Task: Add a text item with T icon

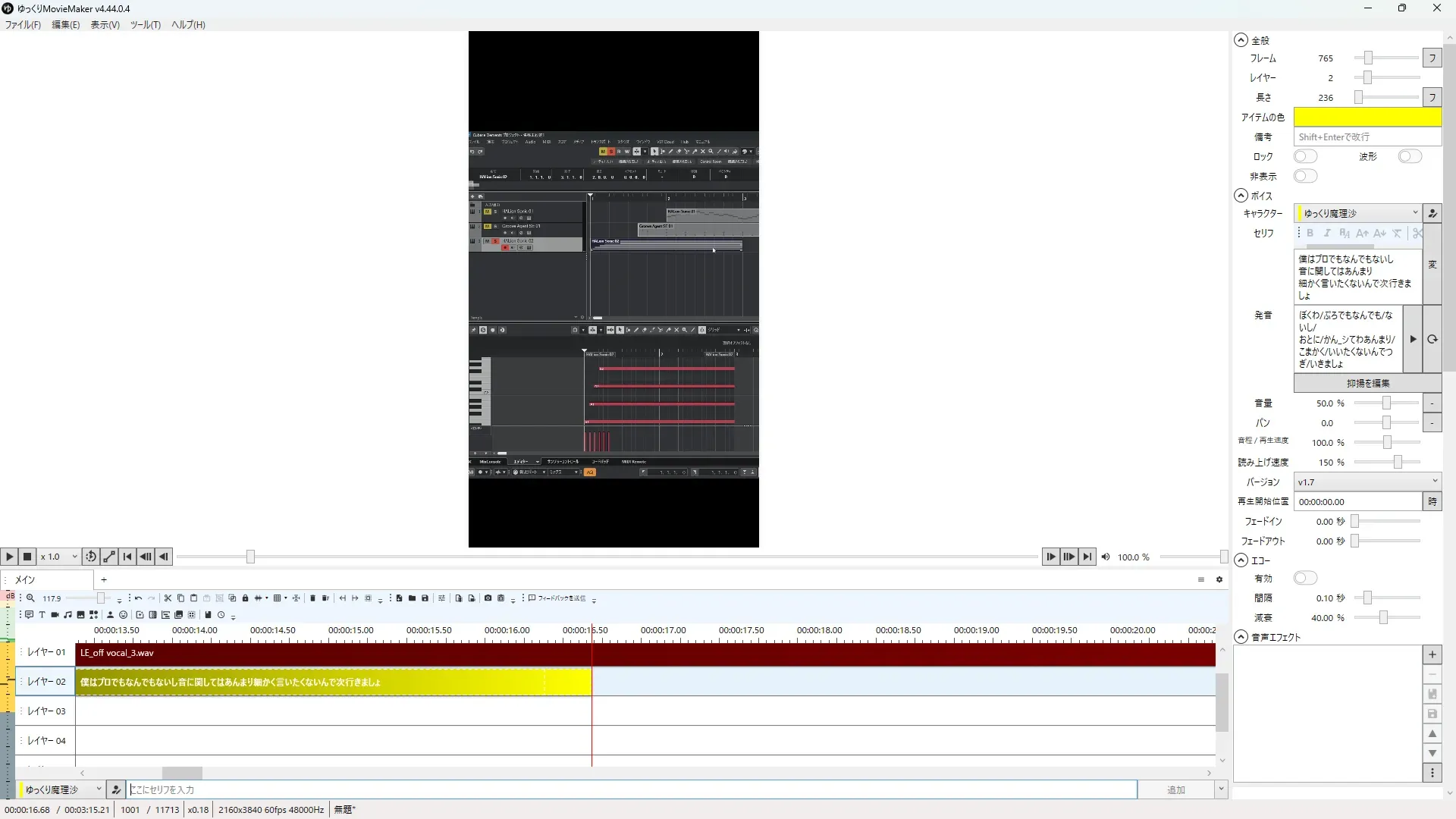Action: pyautogui.click(x=42, y=615)
